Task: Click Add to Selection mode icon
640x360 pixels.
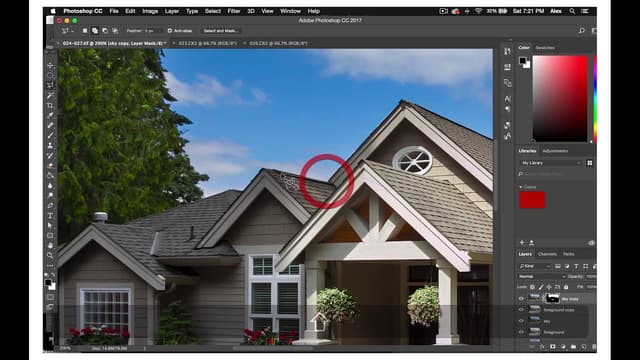Action: (x=95, y=31)
